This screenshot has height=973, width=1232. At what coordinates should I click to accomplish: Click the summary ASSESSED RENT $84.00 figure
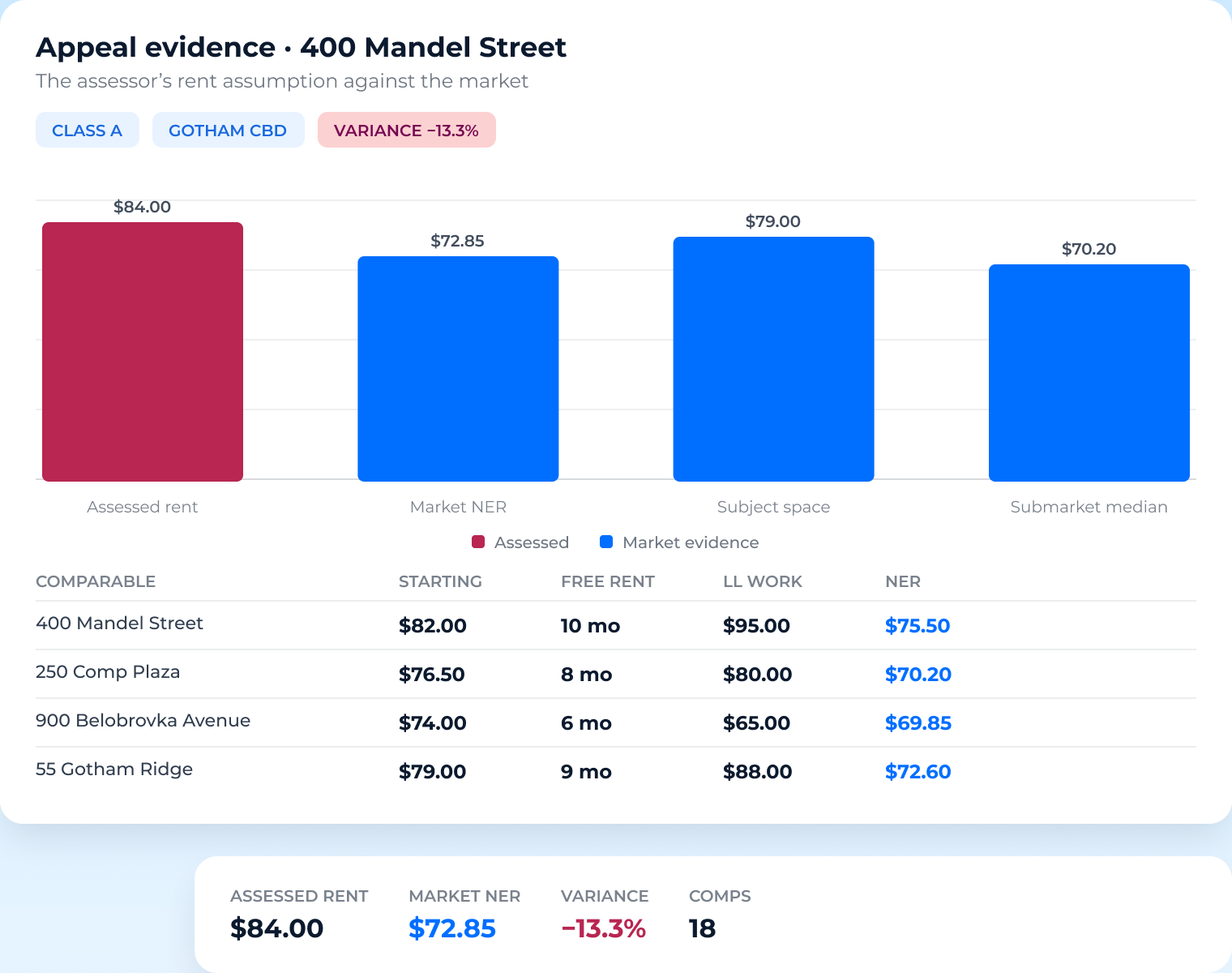pos(277,928)
